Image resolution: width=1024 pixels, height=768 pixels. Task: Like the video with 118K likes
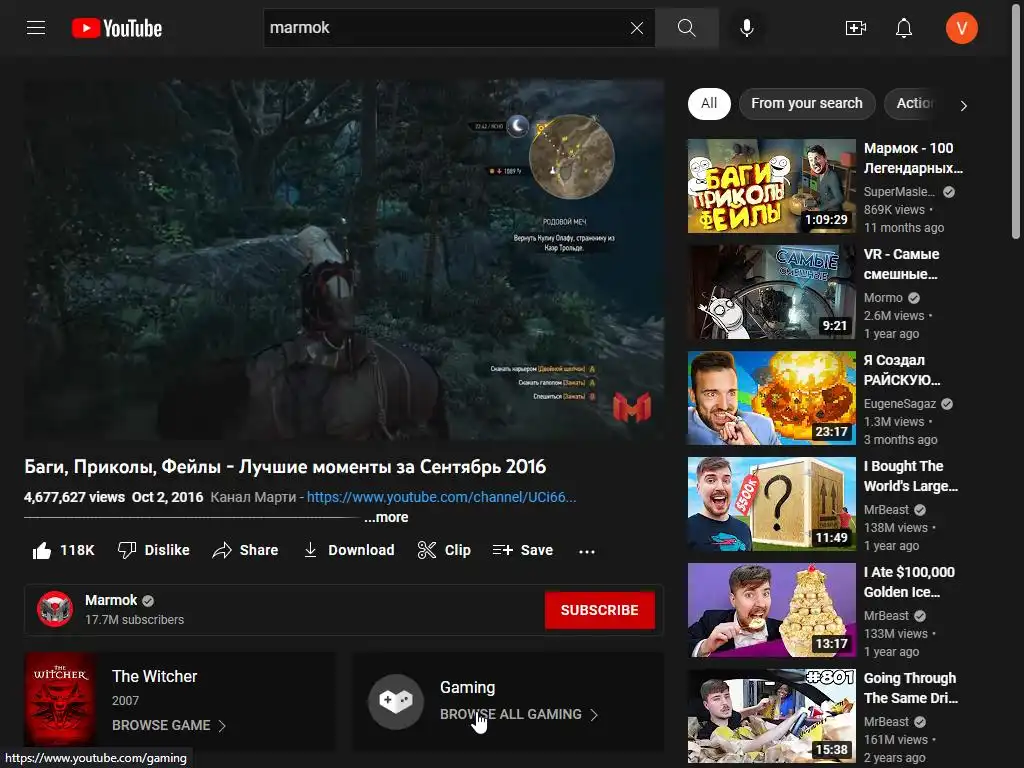[63, 551]
